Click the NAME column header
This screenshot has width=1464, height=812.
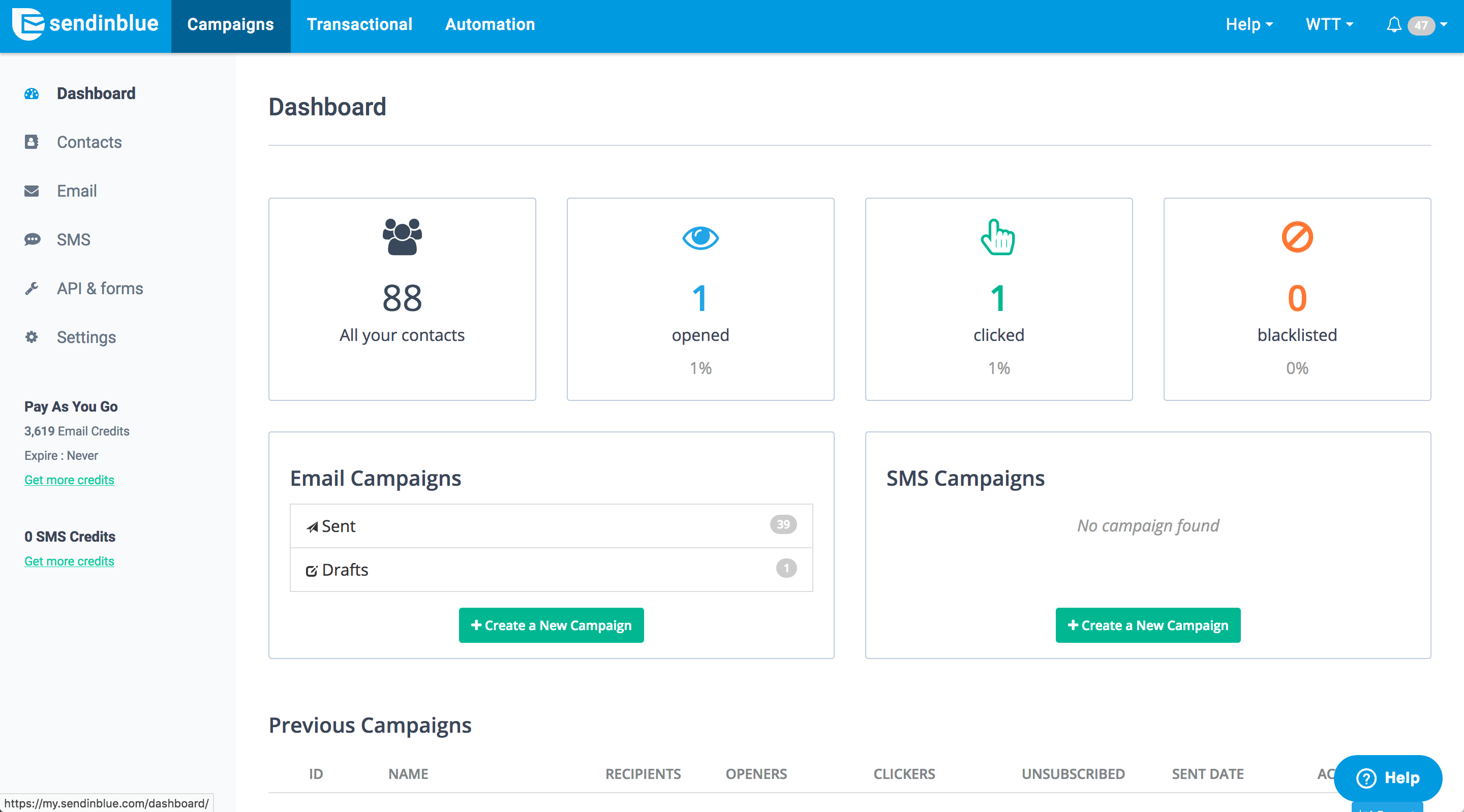point(408,774)
